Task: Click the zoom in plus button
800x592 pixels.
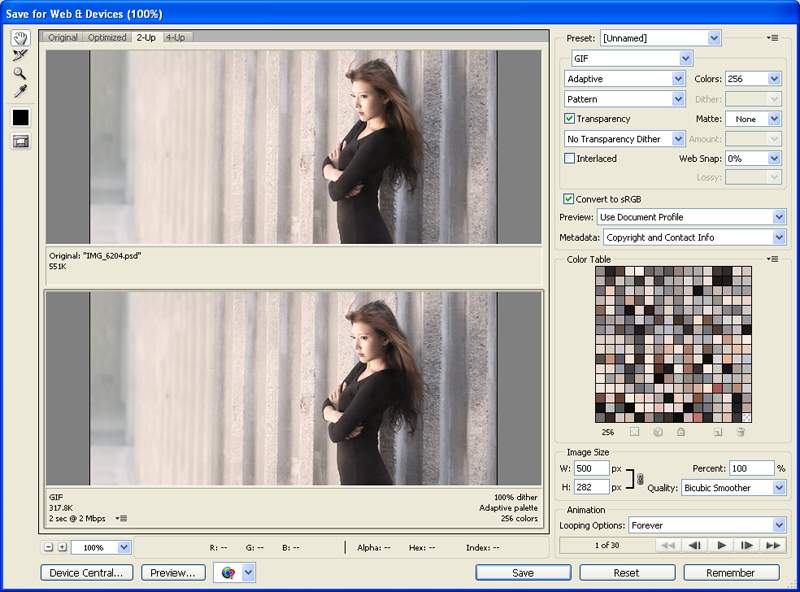Action: (x=62, y=547)
